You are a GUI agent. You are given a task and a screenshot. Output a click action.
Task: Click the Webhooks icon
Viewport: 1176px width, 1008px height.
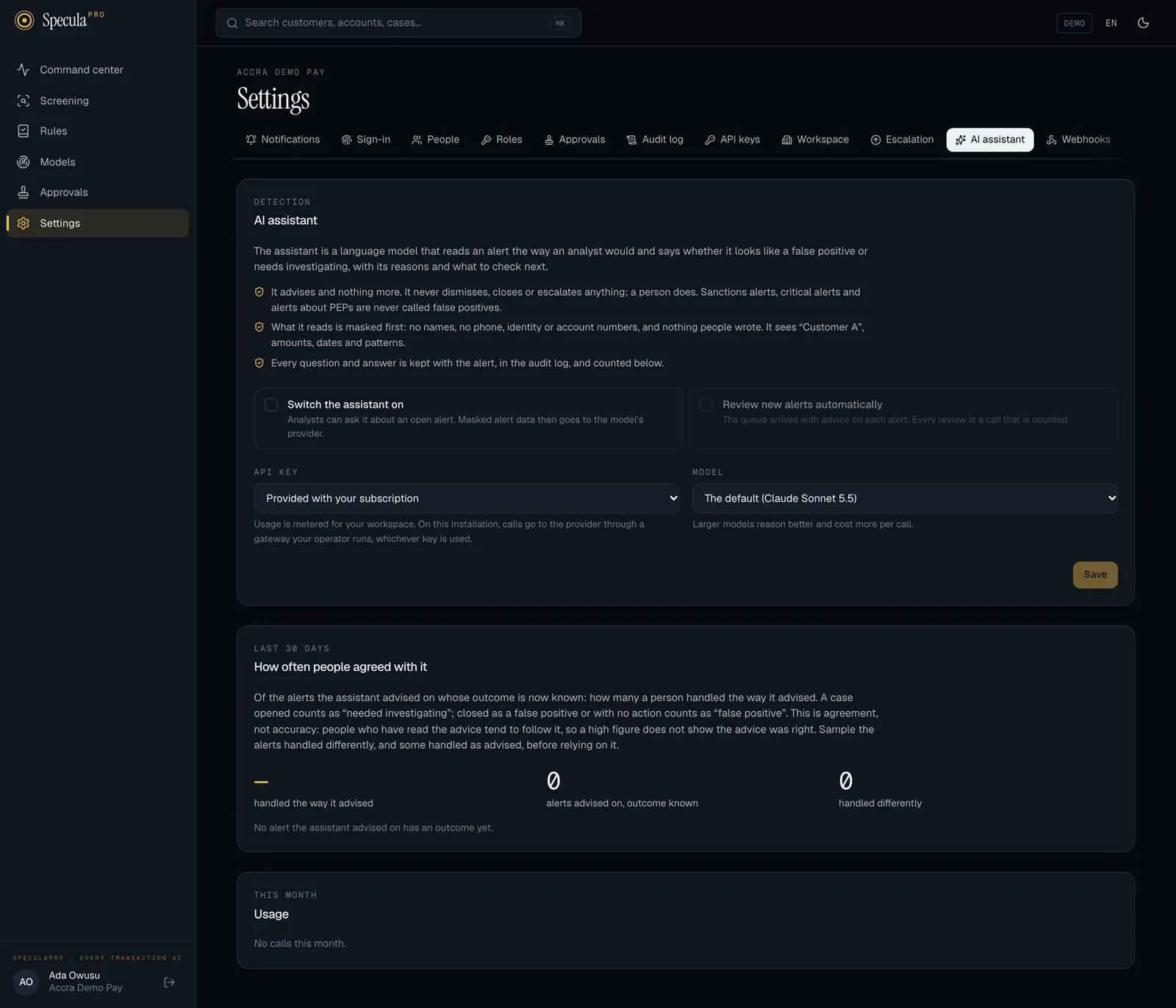click(1052, 140)
